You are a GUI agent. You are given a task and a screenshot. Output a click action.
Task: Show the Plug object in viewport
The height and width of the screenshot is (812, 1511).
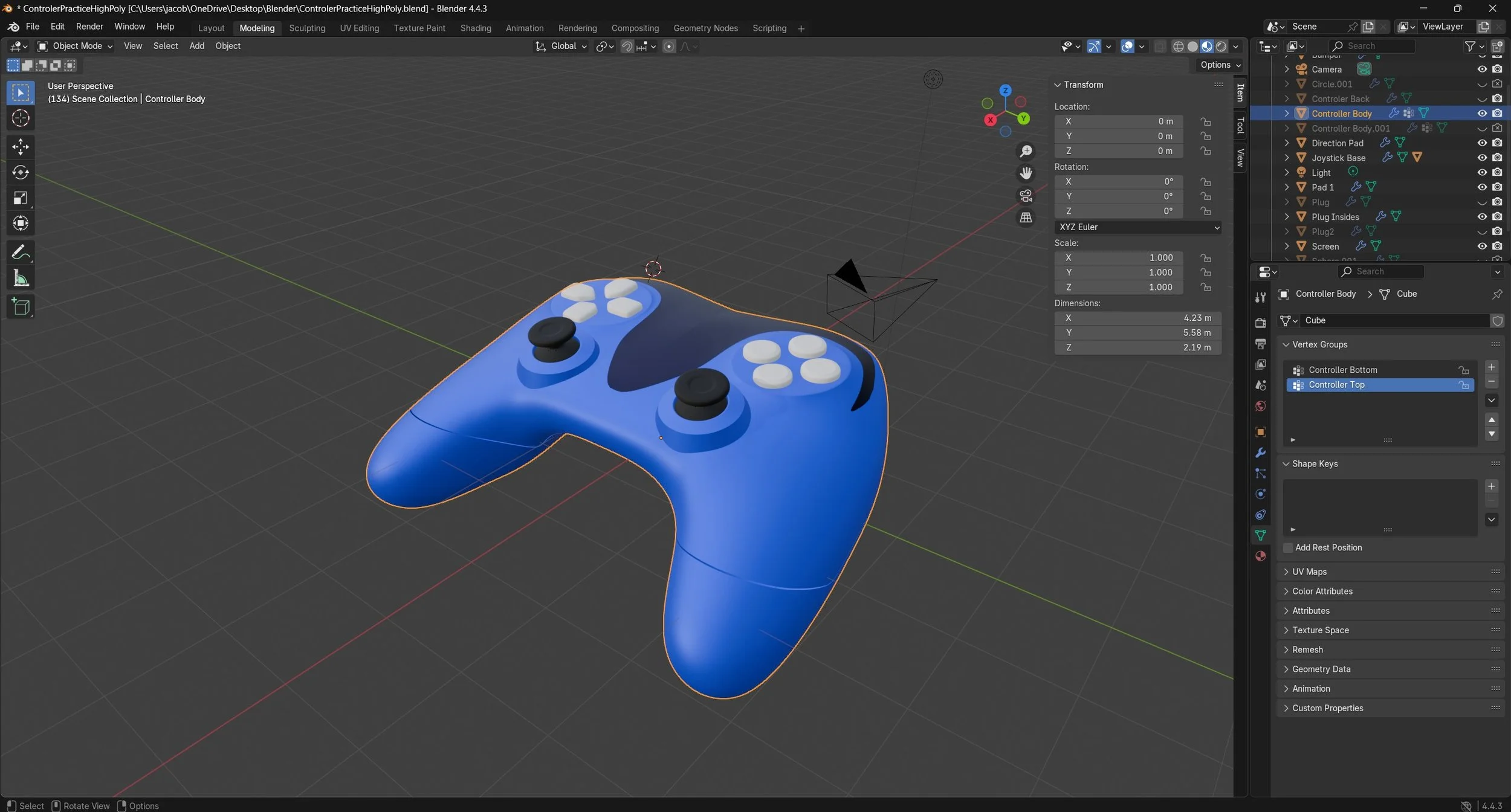point(1481,202)
